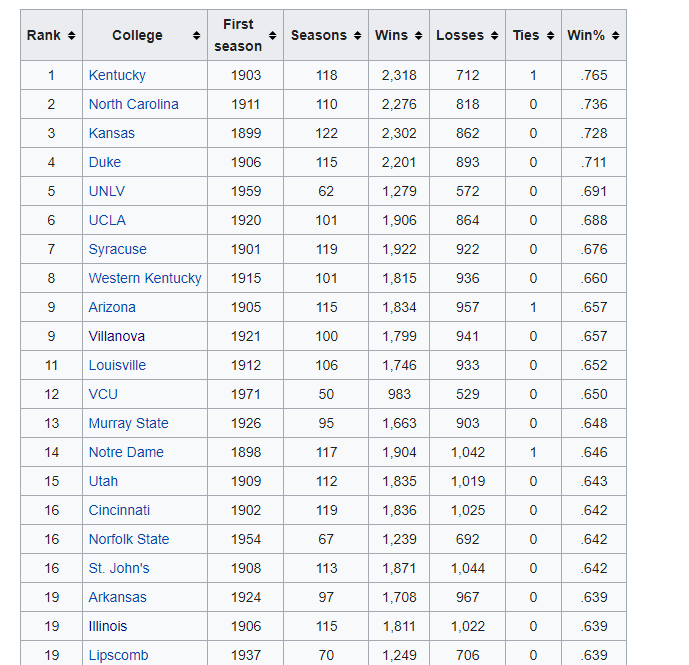Sort by Losses column sort arrows
This screenshot has width=689, height=665.
[x=495, y=36]
